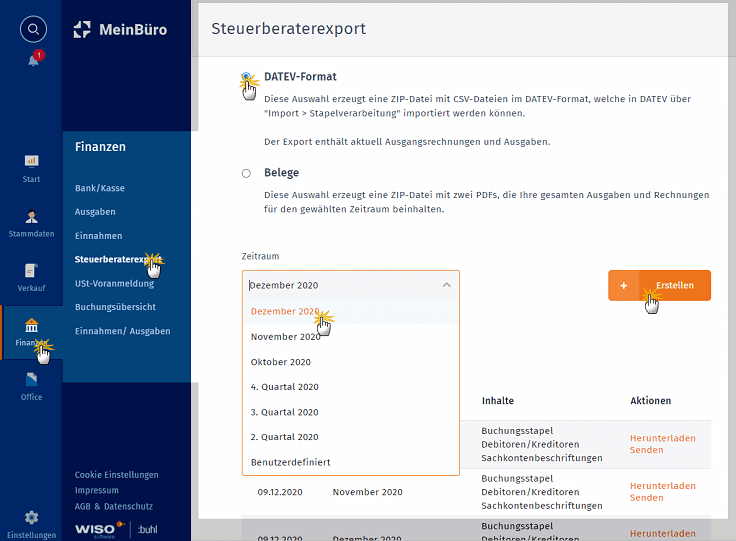736x541 pixels.
Task: Choose 3. Quartal 2020 option
Action: 351,412
